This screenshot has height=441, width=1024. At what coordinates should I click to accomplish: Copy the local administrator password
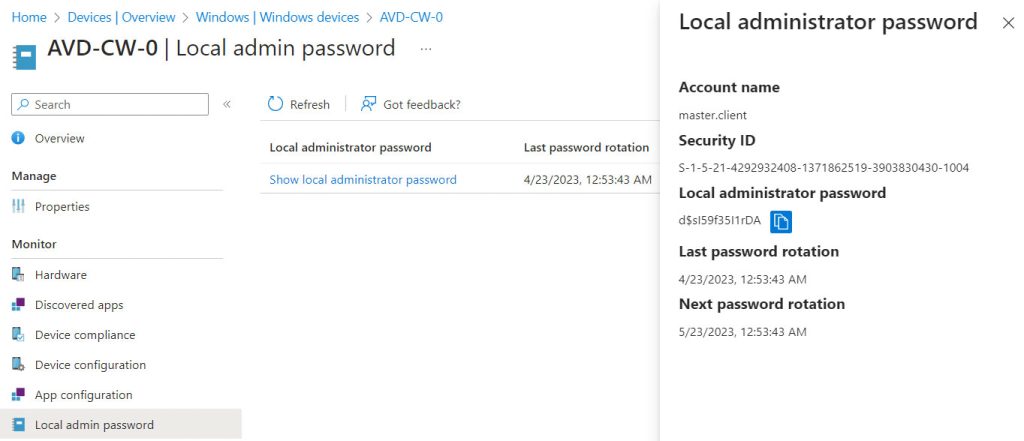[781, 221]
